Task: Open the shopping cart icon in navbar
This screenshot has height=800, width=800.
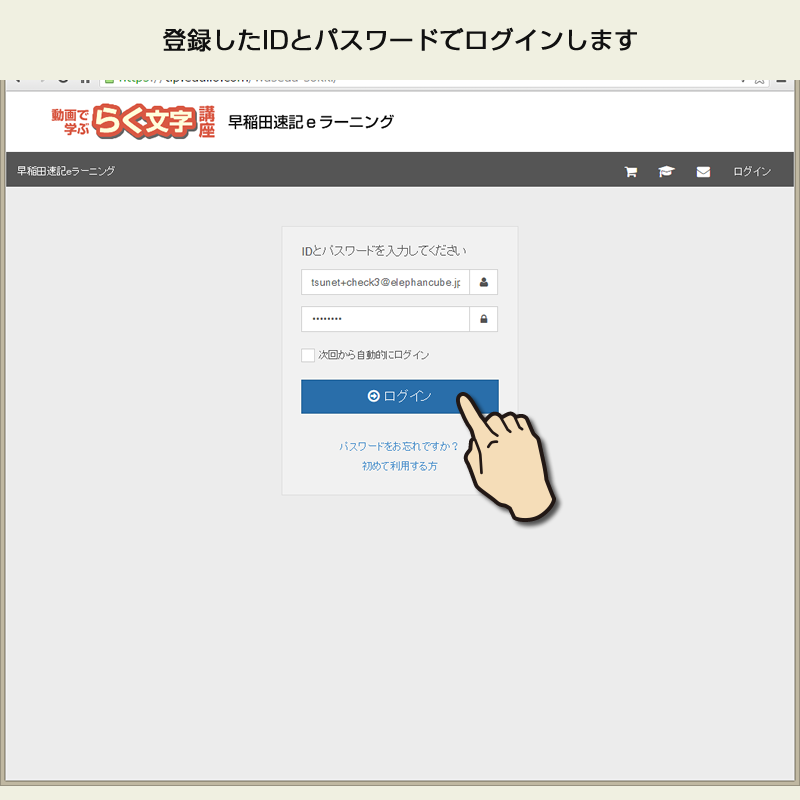Action: pyautogui.click(x=631, y=171)
